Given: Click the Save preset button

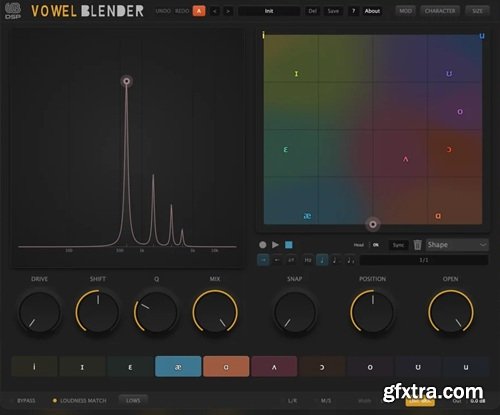Looking at the screenshot, I should coord(333,11).
